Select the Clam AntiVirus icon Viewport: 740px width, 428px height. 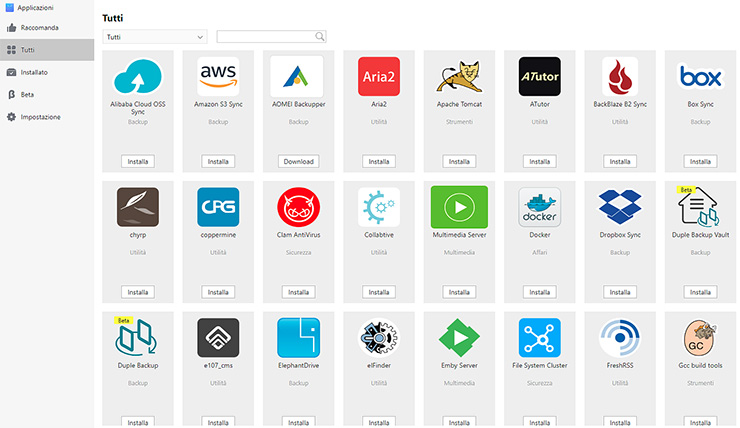(298, 207)
